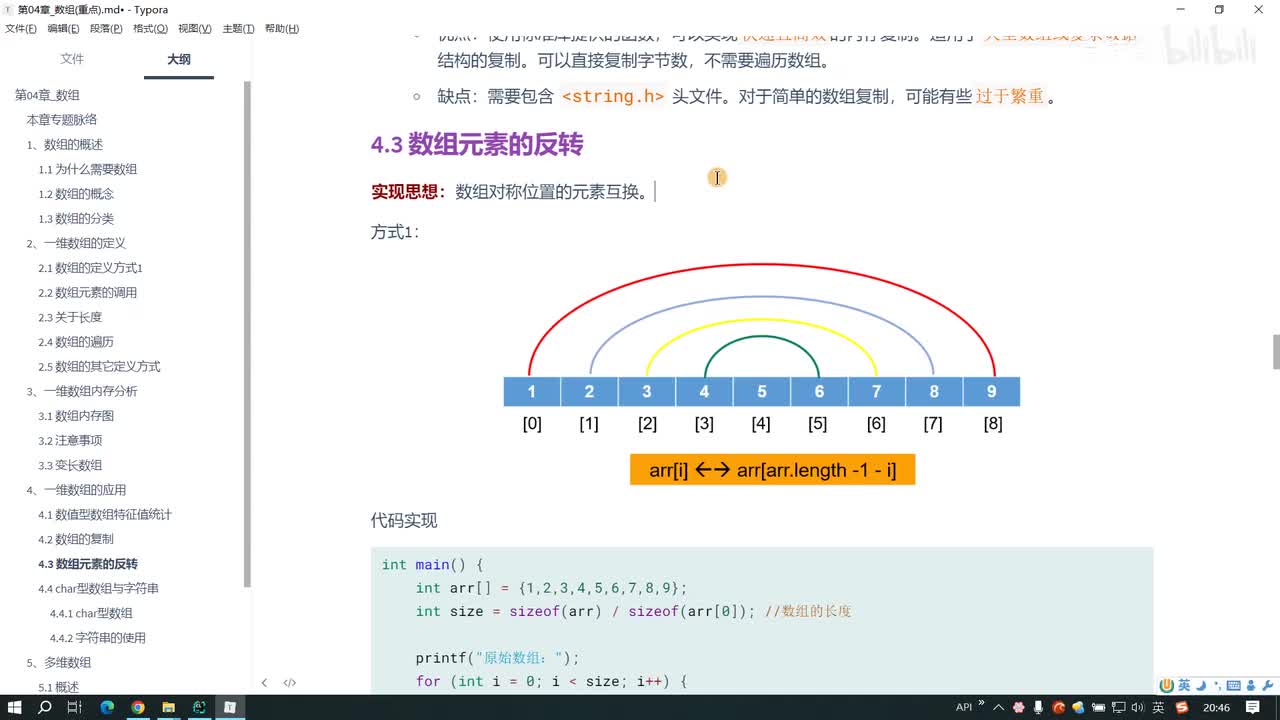Click the battery tray icon
This screenshot has width=1280, height=720.
point(1098,707)
